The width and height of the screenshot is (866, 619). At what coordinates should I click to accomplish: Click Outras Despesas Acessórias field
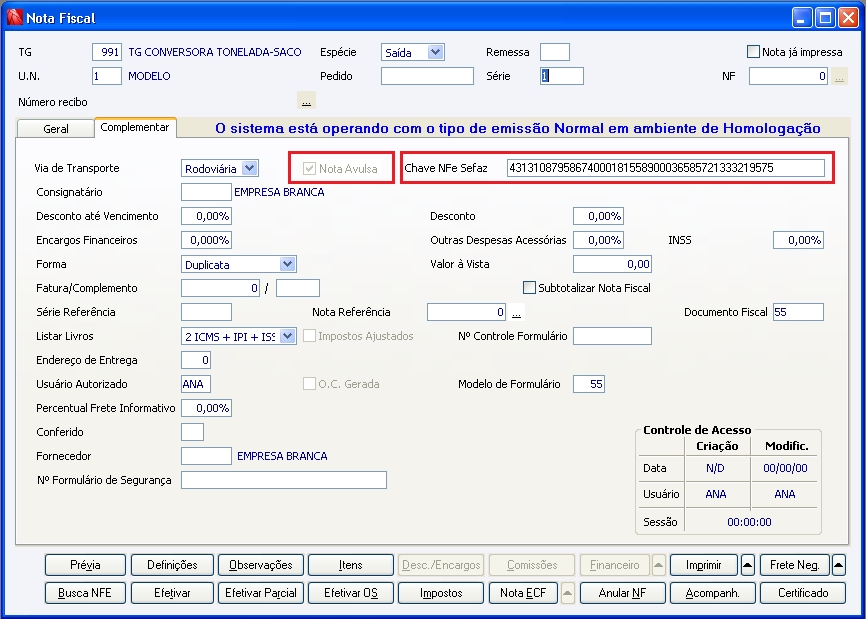coord(598,240)
